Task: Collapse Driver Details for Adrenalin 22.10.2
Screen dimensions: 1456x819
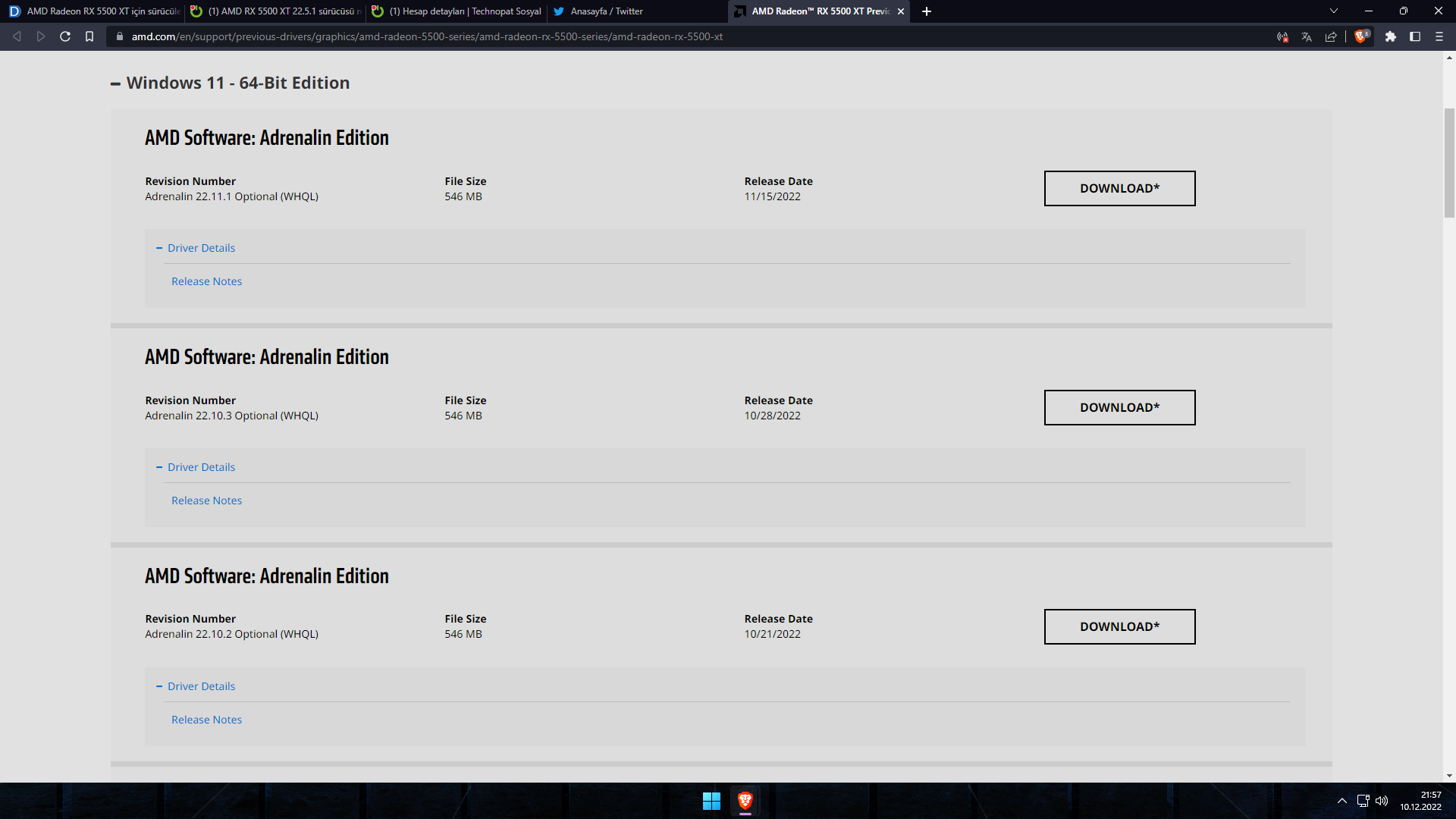Action: 201,686
